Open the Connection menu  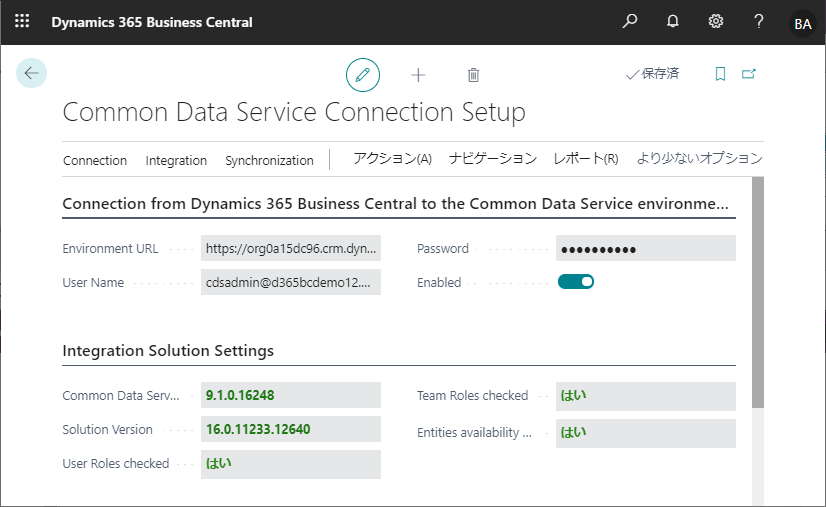coord(95,160)
